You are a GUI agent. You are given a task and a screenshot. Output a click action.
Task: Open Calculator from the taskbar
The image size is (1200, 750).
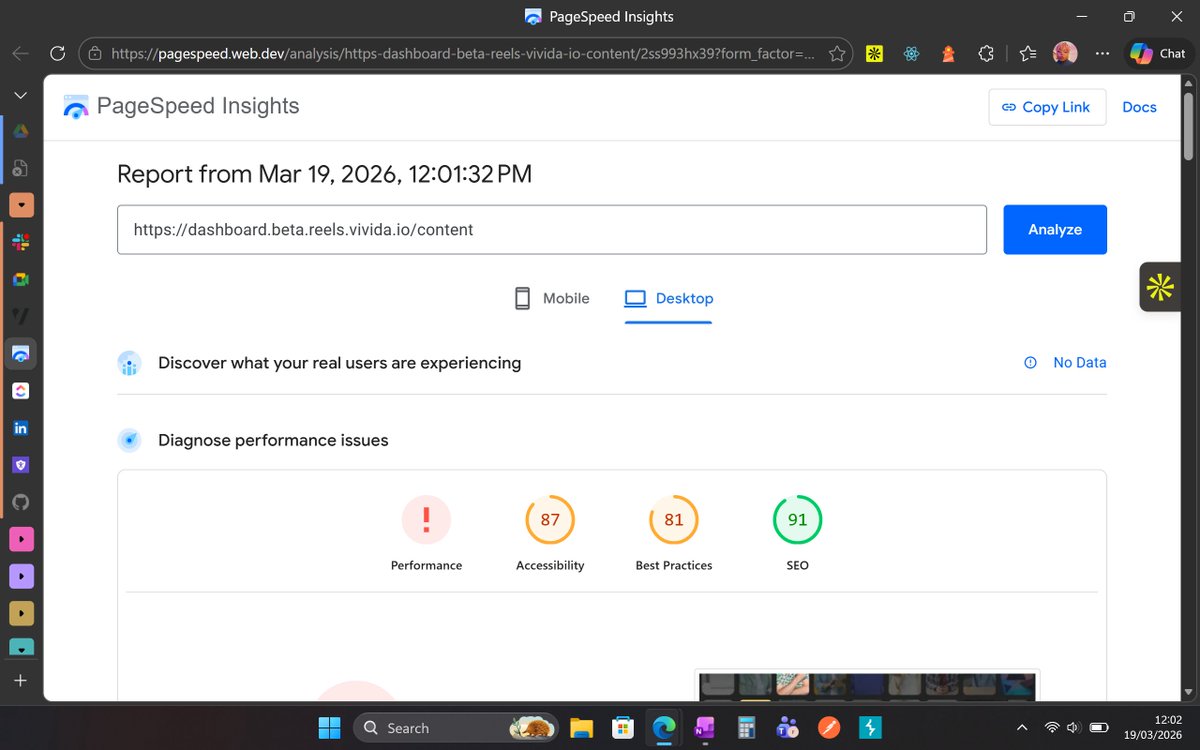pos(746,727)
